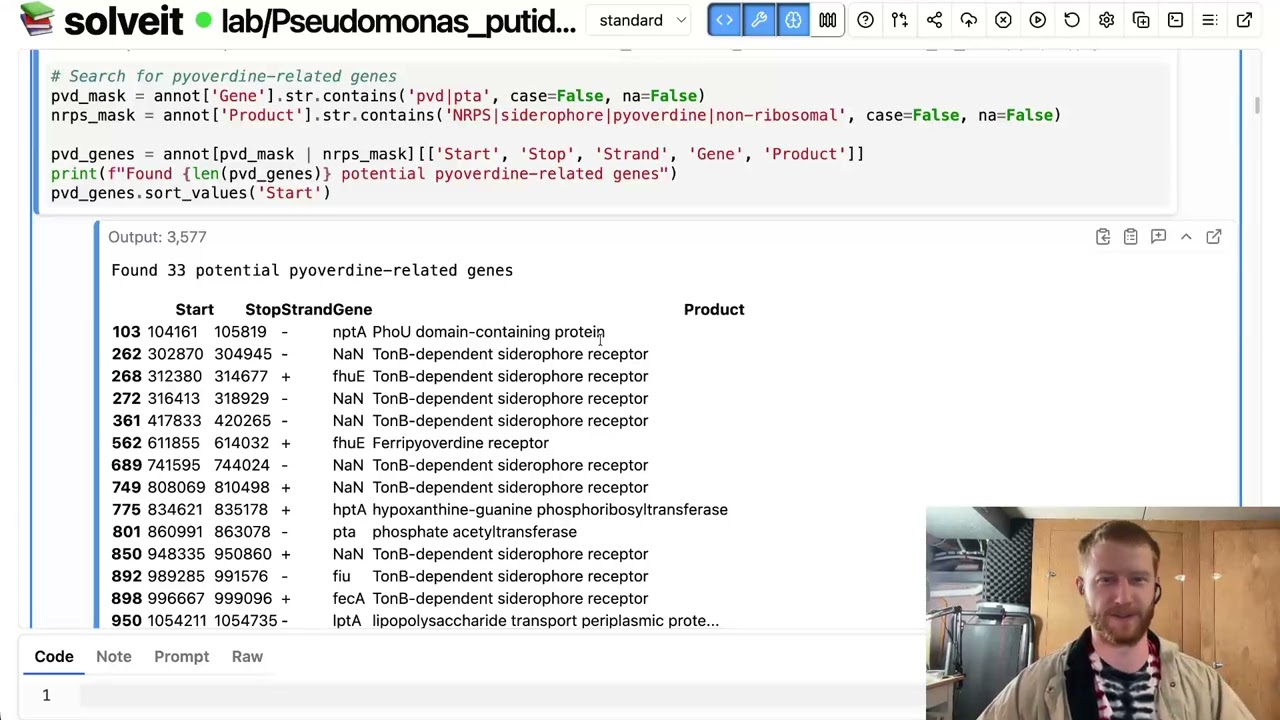This screenshot has width=1280, height=720.
Task: Open help question mark icon
Action: pyautogui.click(x=865, y=20)
